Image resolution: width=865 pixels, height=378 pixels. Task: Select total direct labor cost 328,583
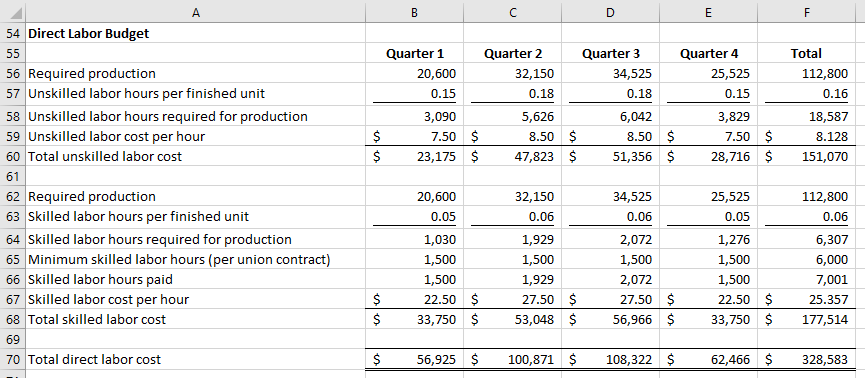805,360
